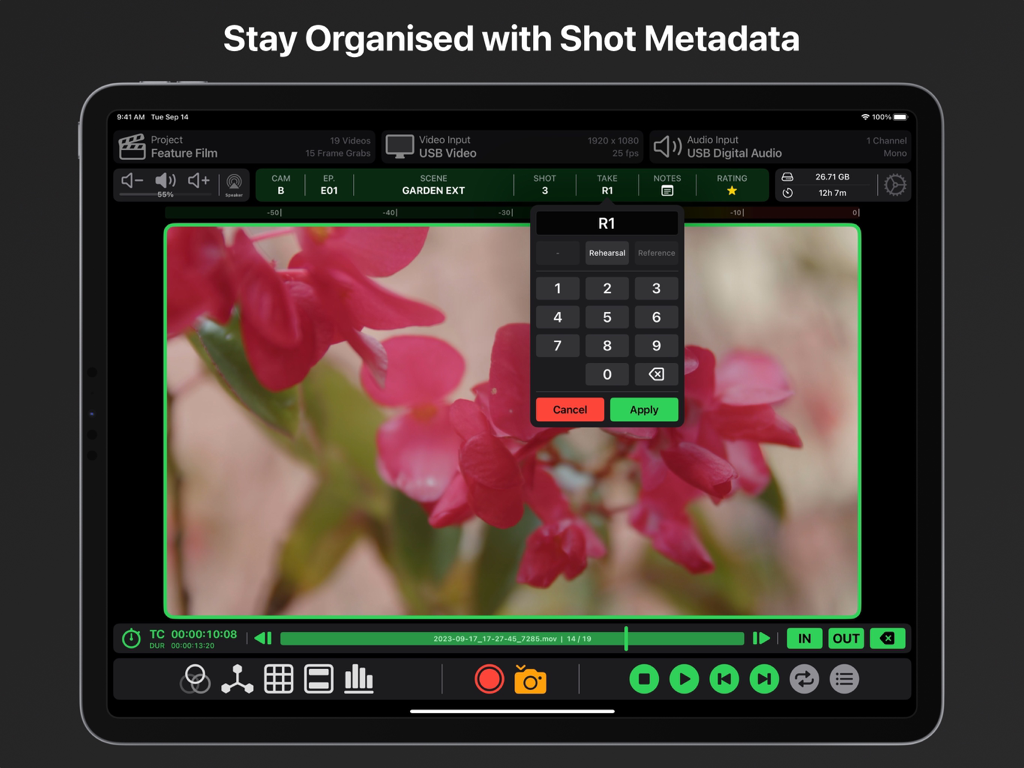This screenshot has height=768, width=1024.
Task: Toggle the Speaker audio output
Action: coord(232,184)
